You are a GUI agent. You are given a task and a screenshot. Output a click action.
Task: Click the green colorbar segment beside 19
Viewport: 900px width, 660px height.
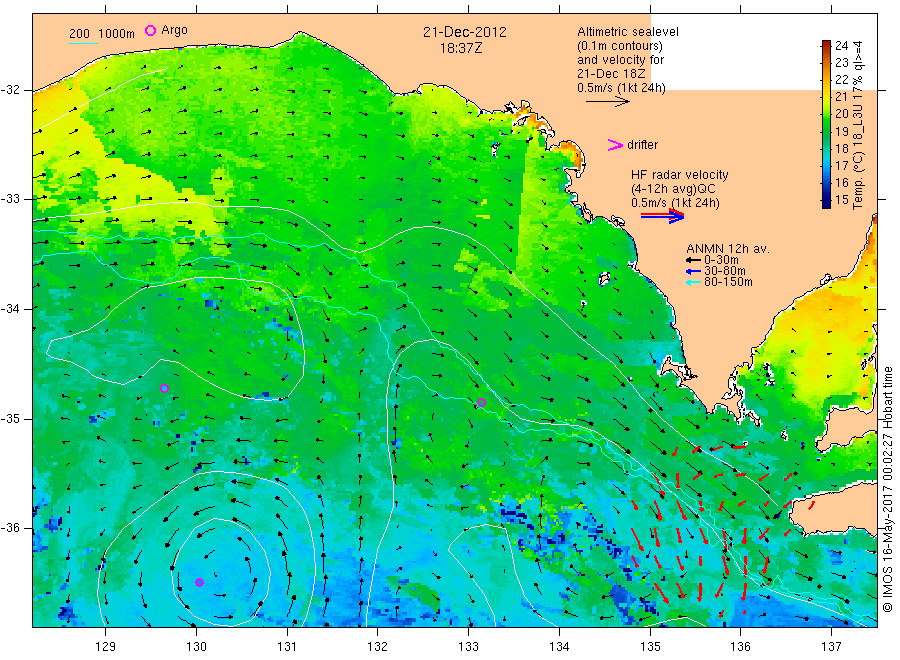826,131
